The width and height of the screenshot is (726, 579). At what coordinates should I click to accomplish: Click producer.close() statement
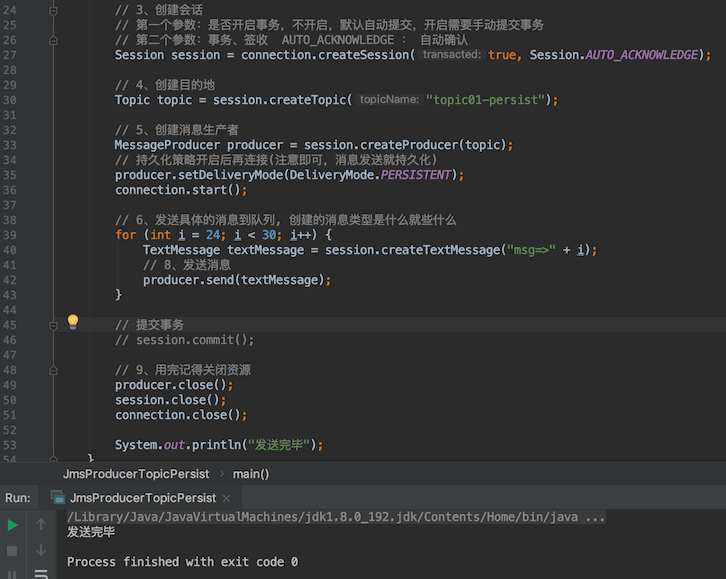point(174,385)
